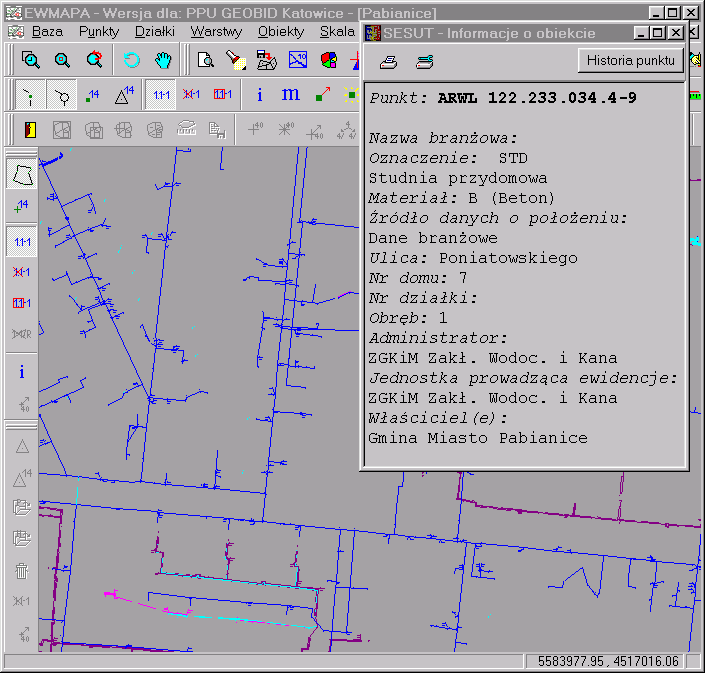Viewport: 705px width, 673px height.
Task: Toggle the crossed-out 1:1 button in left sidebar
Action: pos(22,272)
